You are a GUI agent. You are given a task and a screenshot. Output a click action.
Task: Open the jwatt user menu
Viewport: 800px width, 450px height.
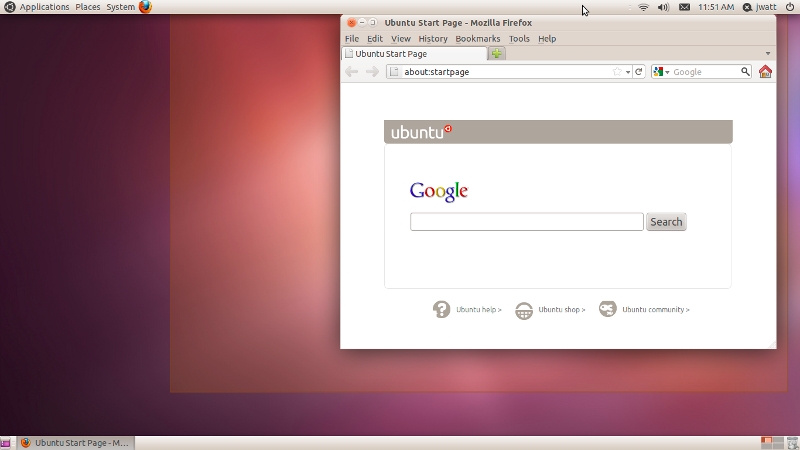[760, 7]
